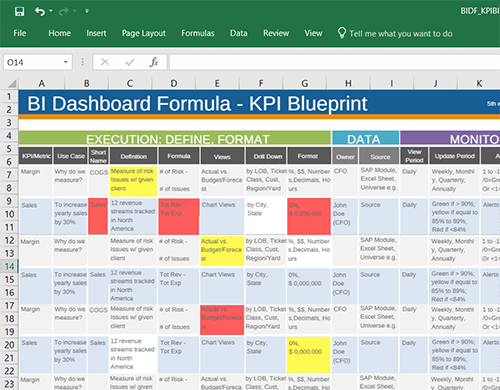Click the Cancel (X) formula bar icon

105,62
